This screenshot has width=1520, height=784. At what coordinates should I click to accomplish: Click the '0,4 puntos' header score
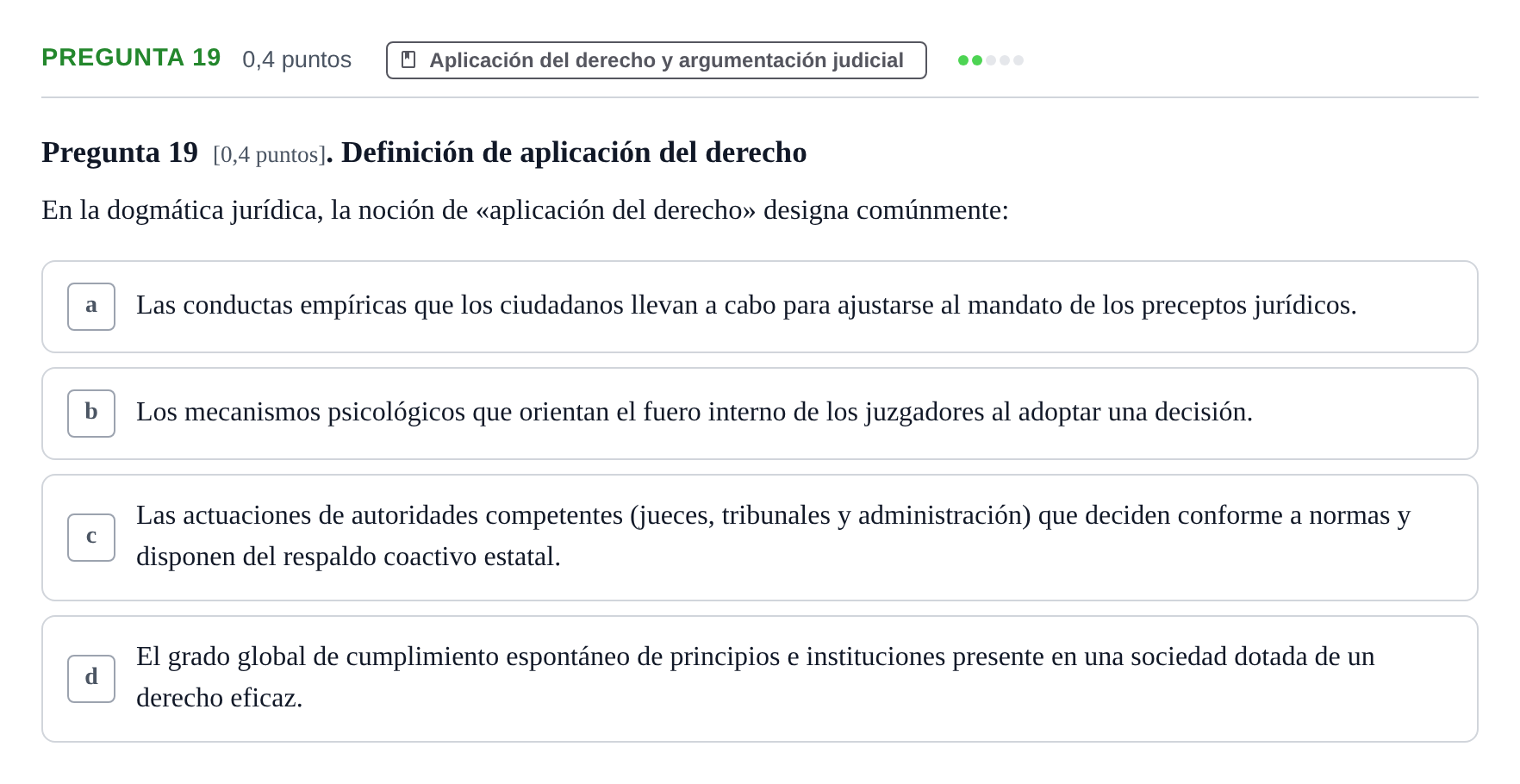click(297, 59)
